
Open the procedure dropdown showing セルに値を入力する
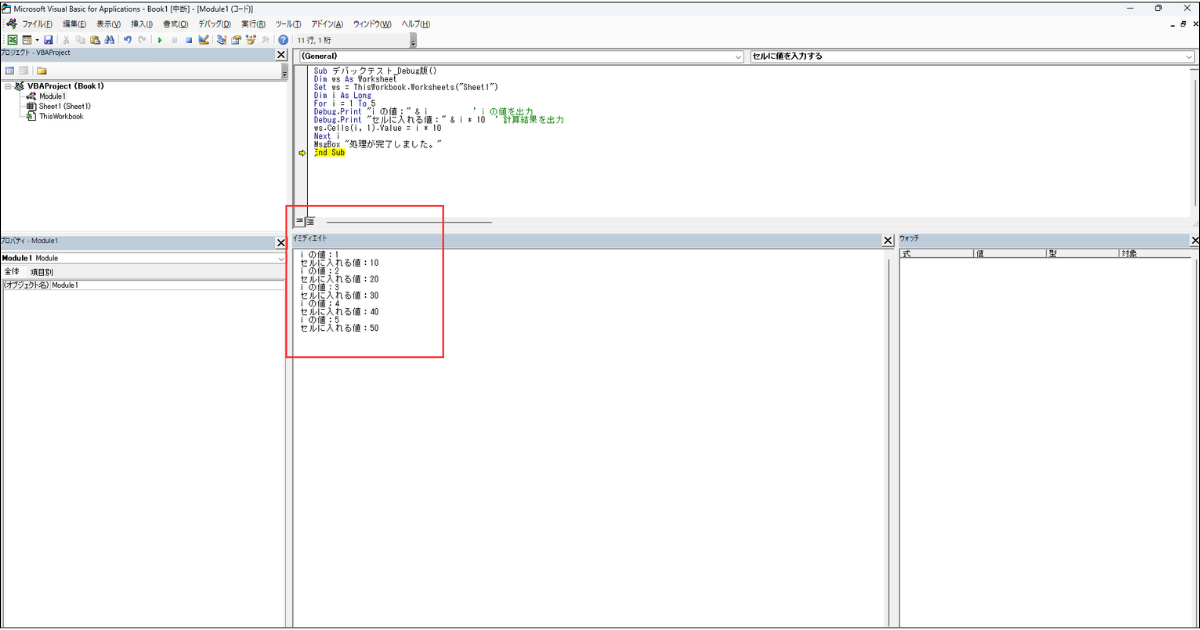click(x=972, y=56)
